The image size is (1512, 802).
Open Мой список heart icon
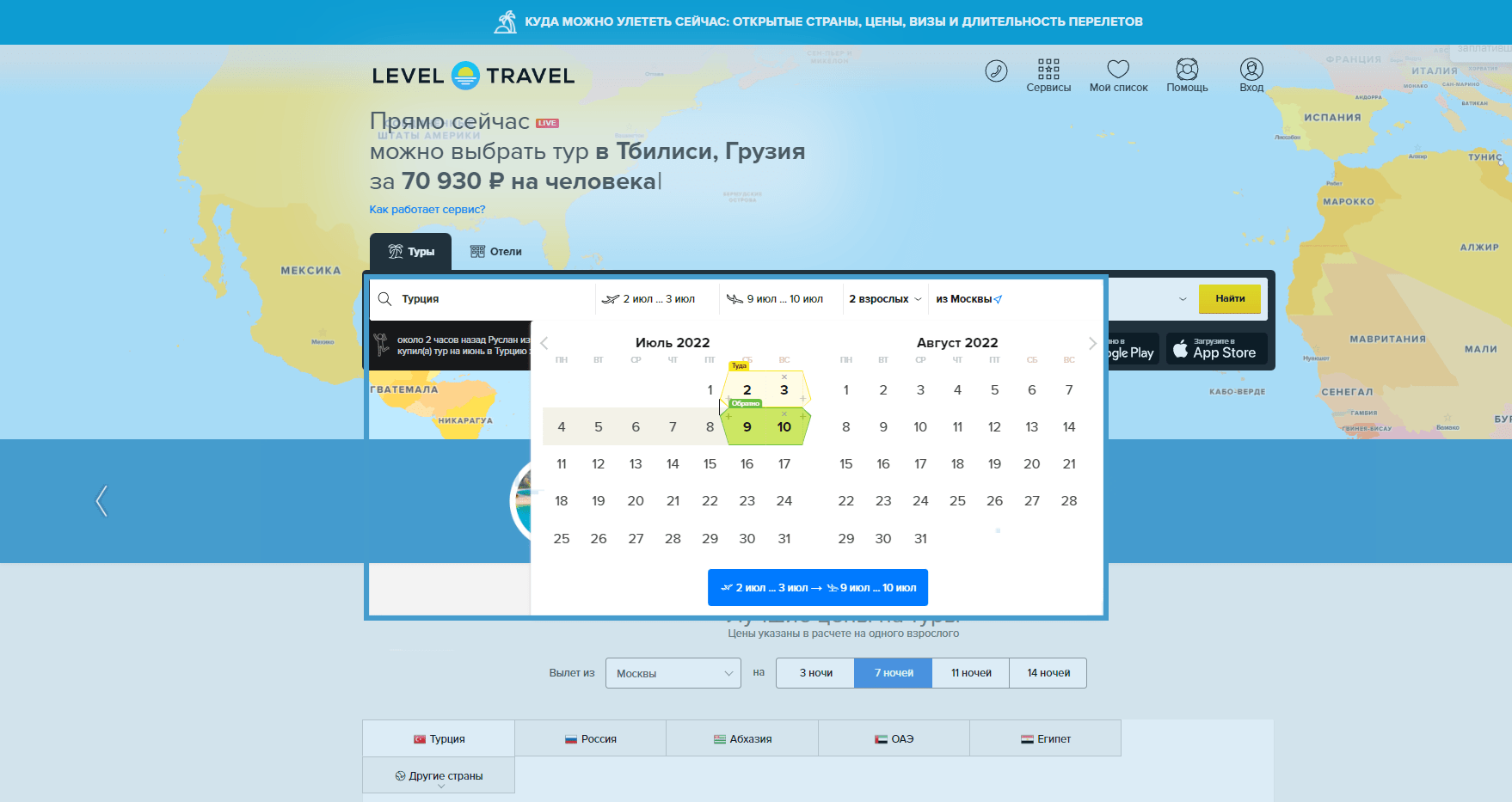coord(1118,76)
